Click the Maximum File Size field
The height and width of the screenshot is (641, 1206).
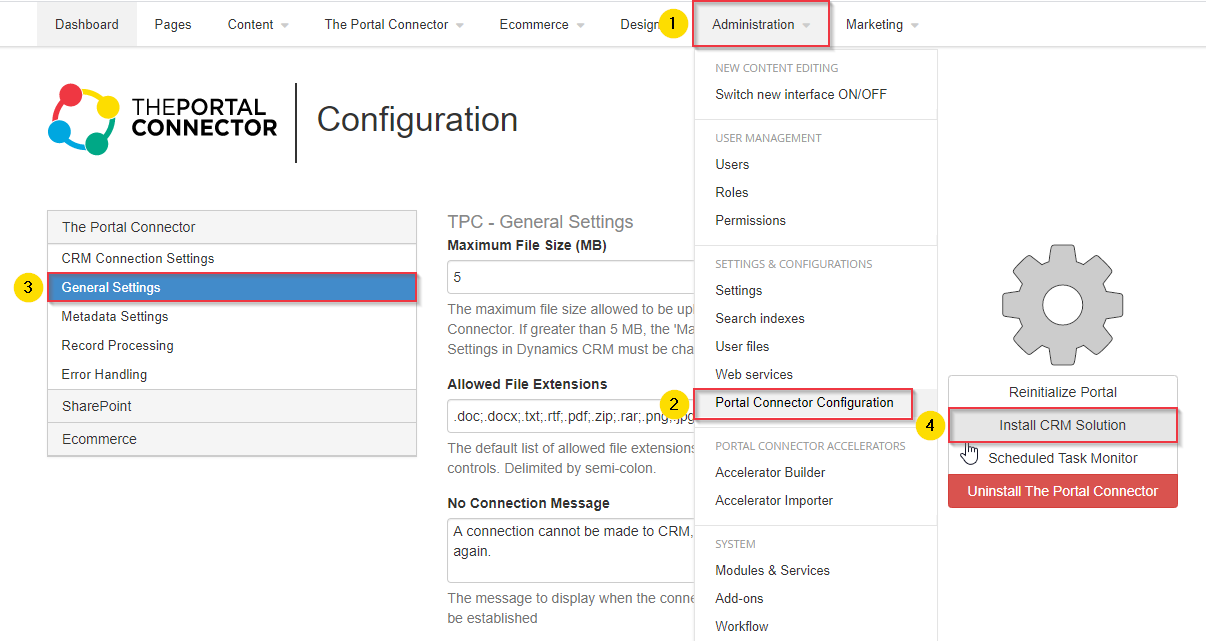coord(571,277)
